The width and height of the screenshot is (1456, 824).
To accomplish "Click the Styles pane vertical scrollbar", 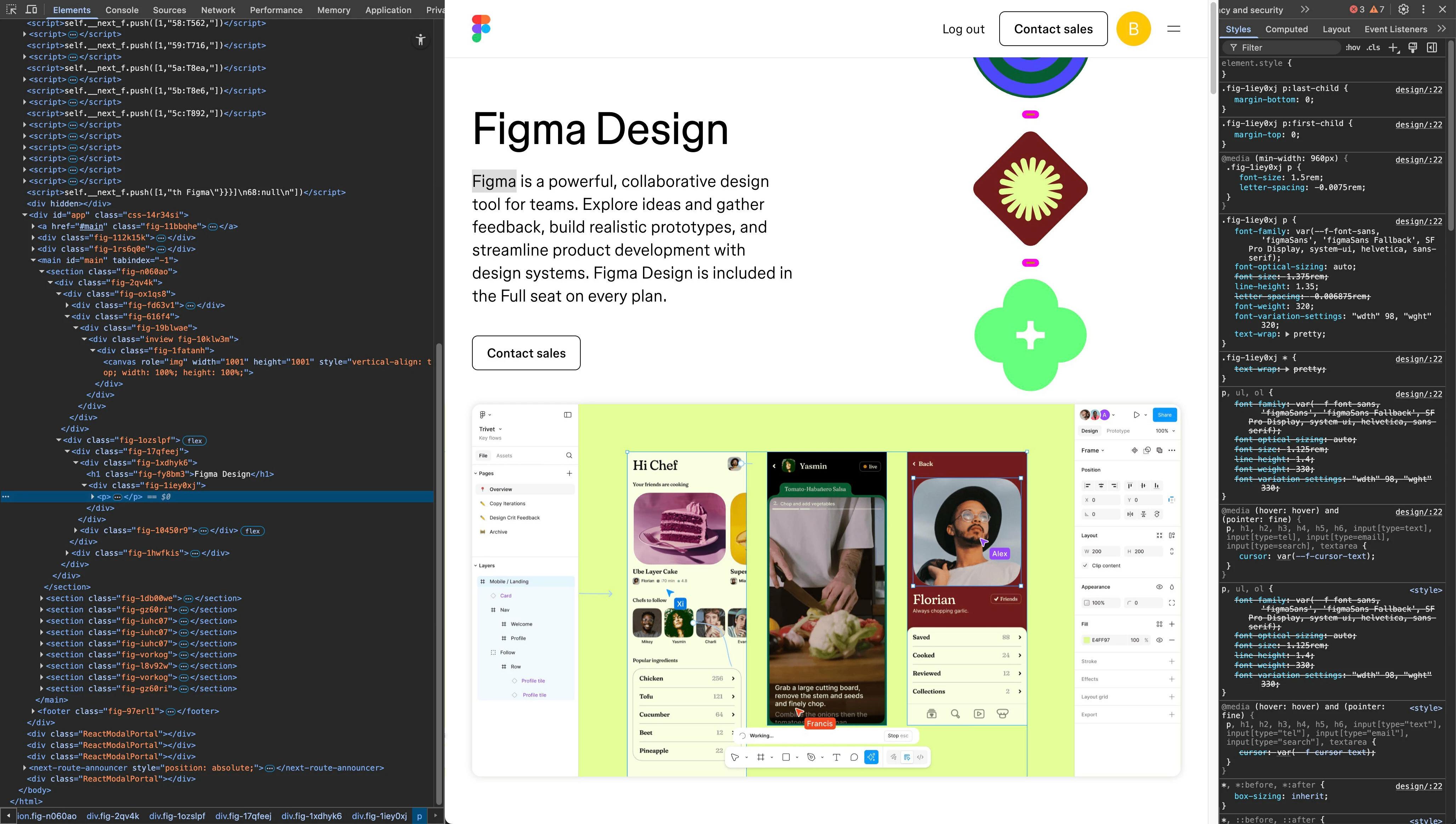I will tap(1451, 136).
